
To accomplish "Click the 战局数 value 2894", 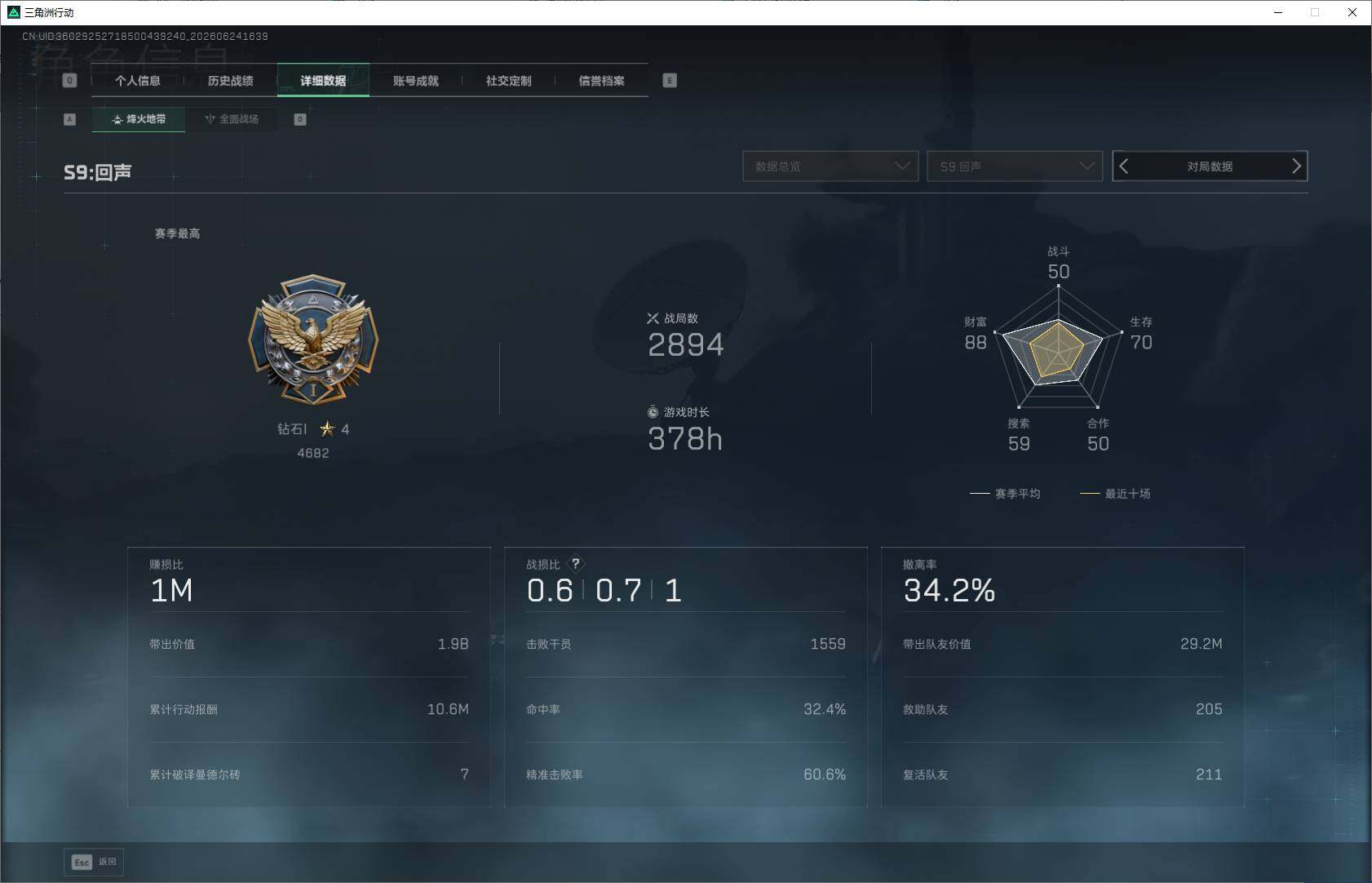I will click(x=685, y=345).
